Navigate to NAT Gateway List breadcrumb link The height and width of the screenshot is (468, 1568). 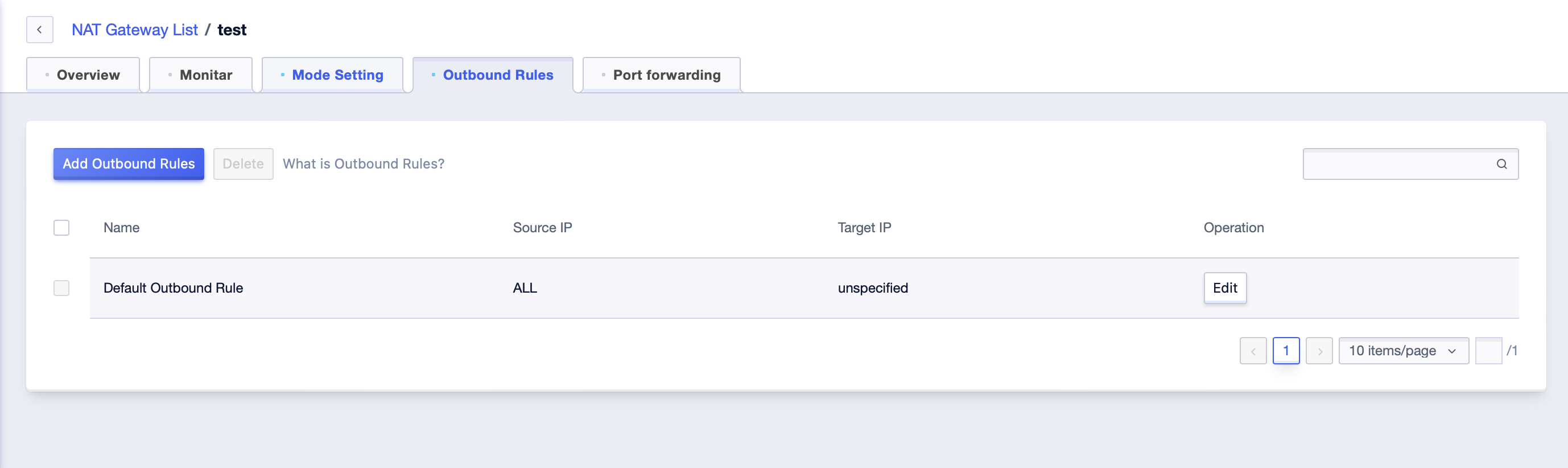[x=134, y=30]
